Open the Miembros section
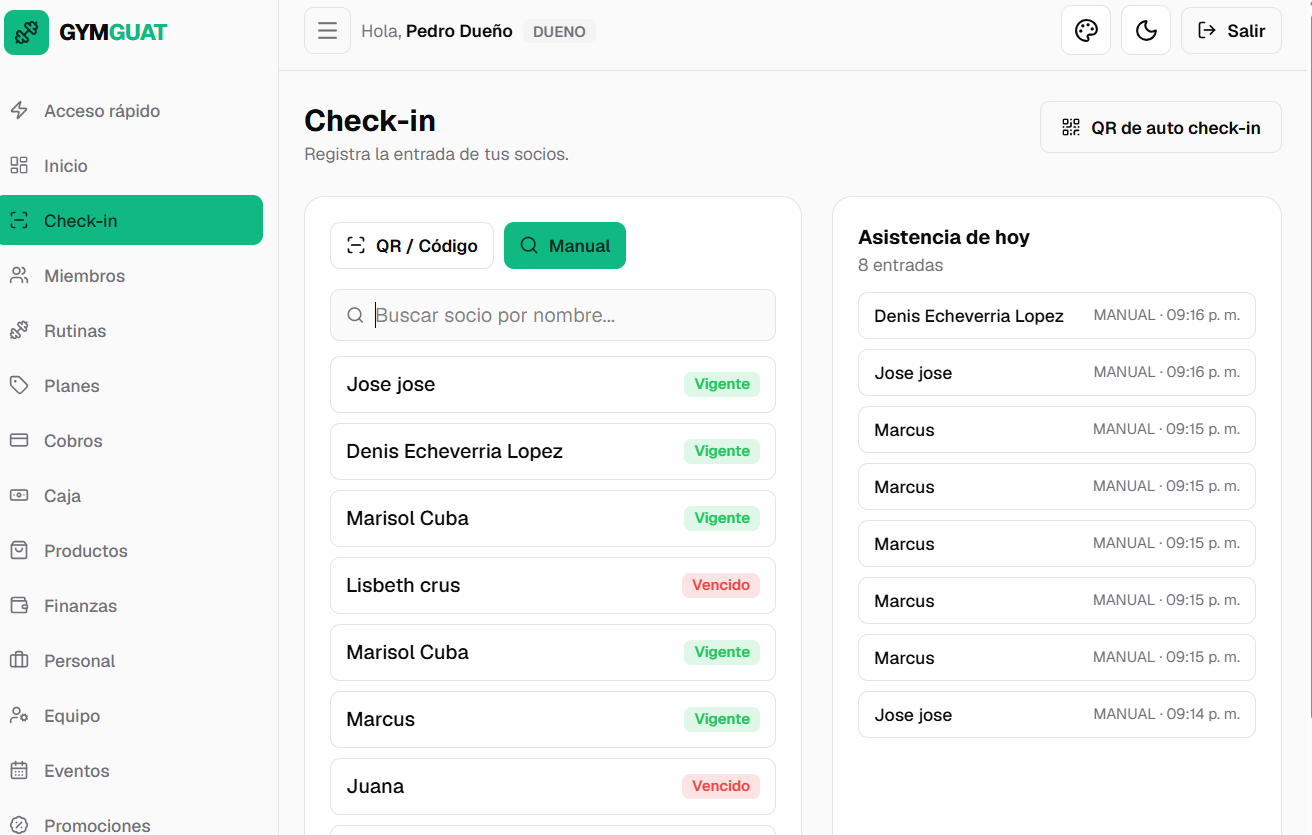Viewport: 1312px width, 835px height. 131,276
